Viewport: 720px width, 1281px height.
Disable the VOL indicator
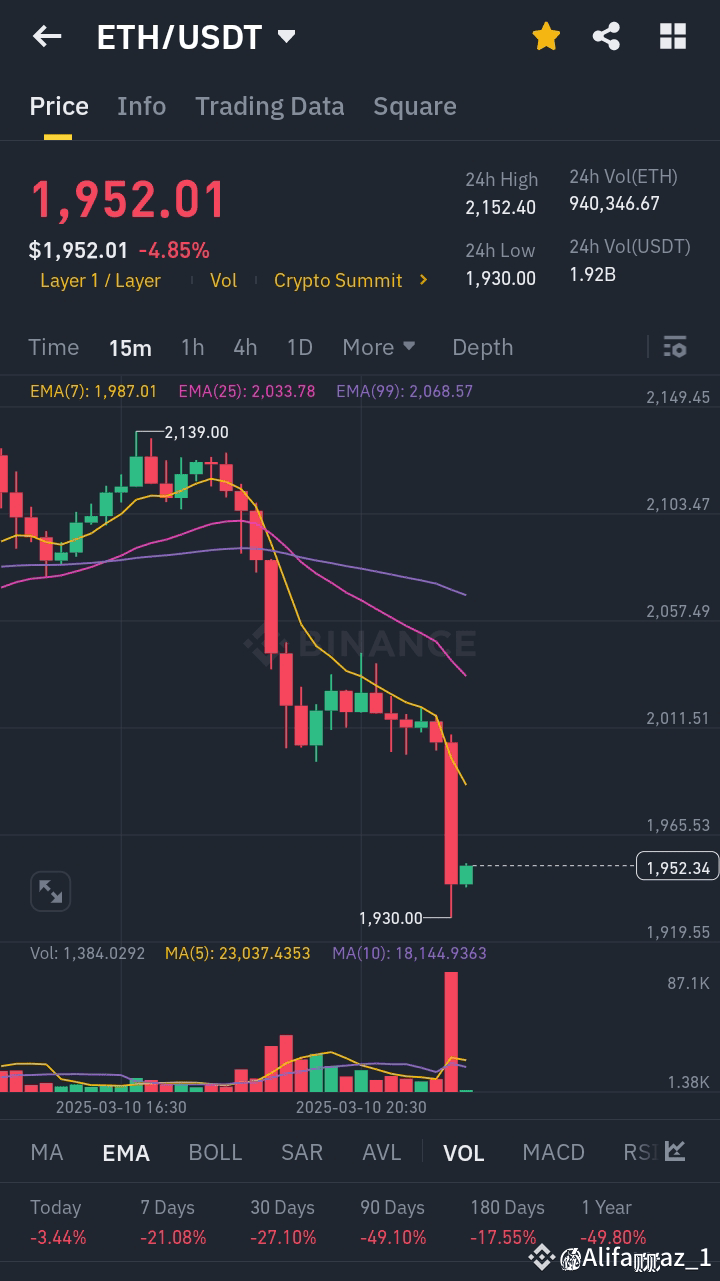(x=463, y=1152)
